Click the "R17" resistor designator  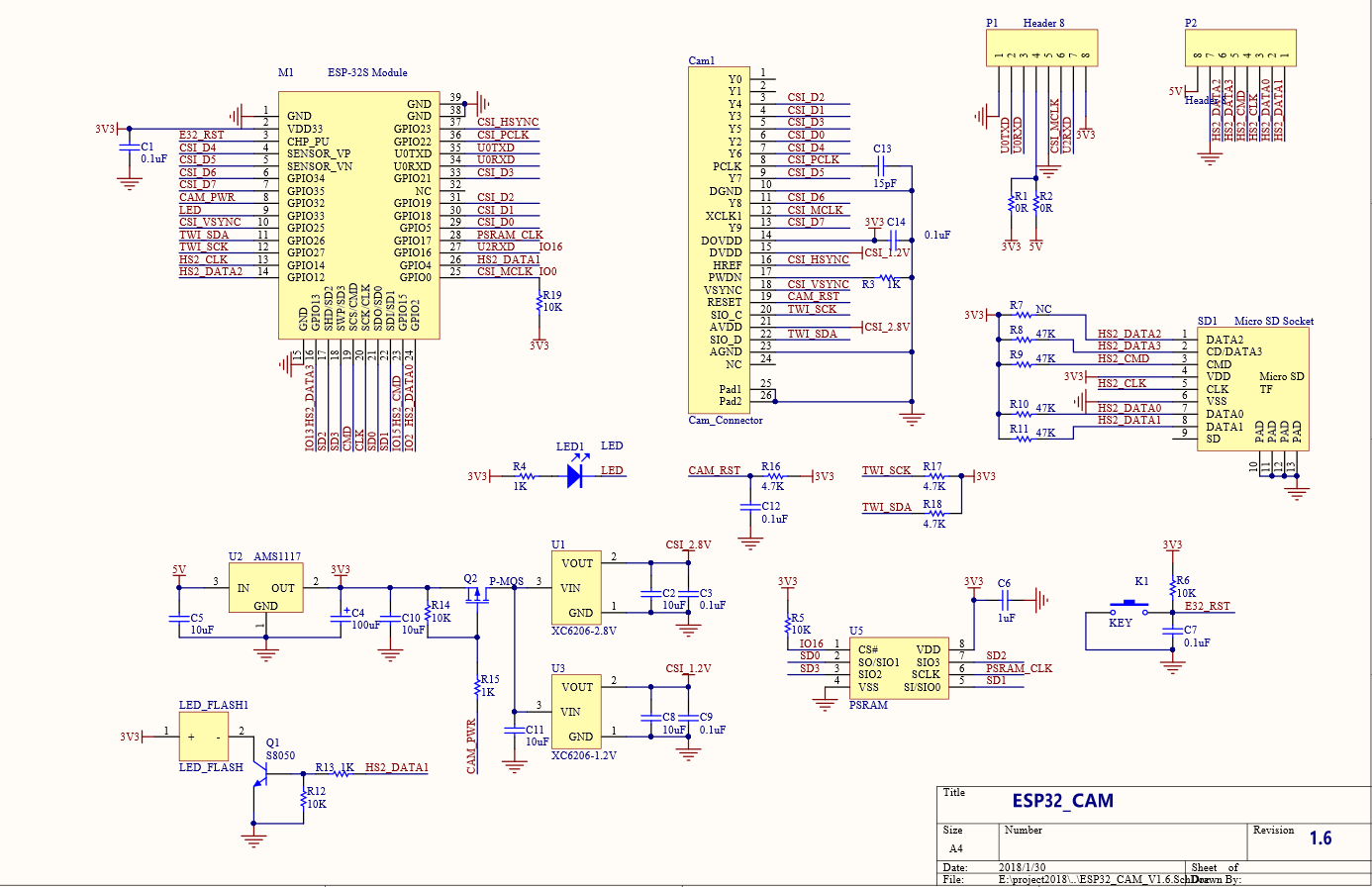[932, 466]
